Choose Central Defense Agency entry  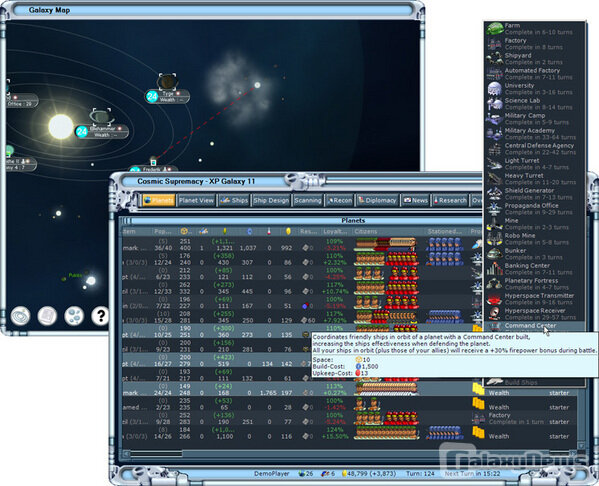[535, 149]
